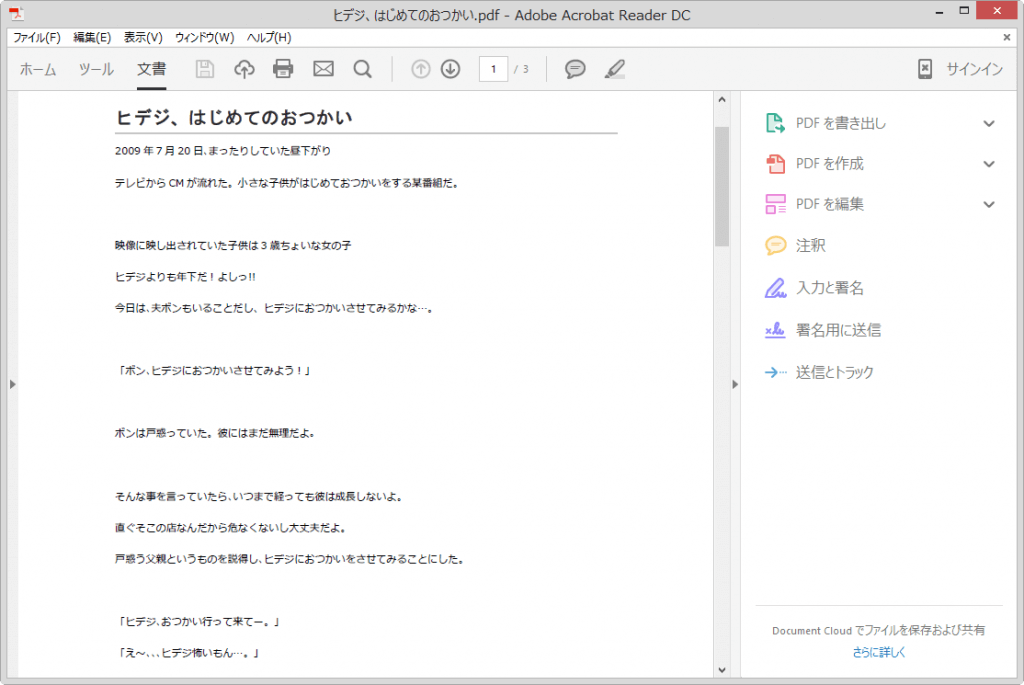Click the comment bubble icon in toolbar

click(575, 68)
